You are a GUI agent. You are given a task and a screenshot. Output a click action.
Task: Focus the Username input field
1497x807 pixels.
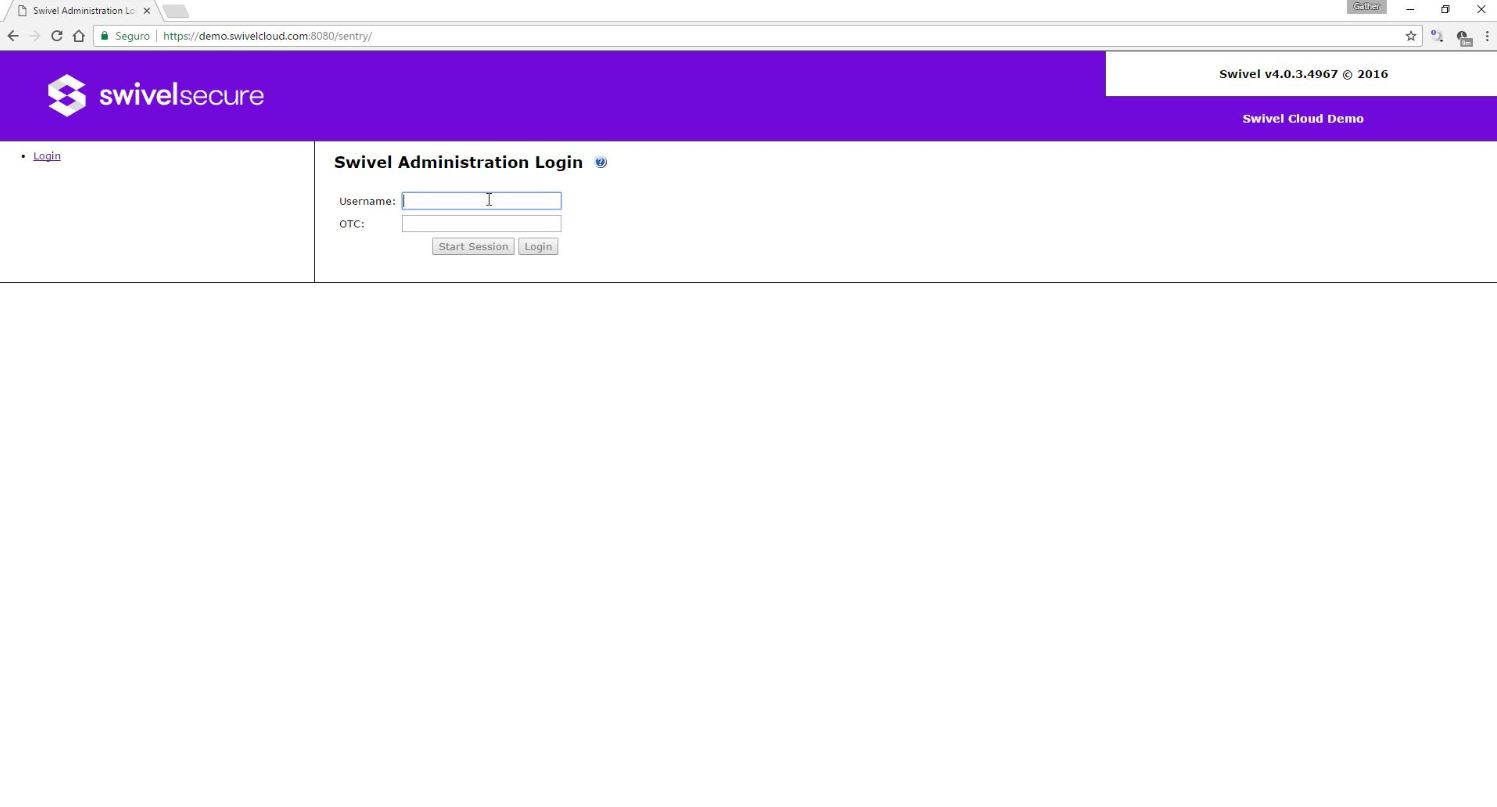(x=481, y=201)
